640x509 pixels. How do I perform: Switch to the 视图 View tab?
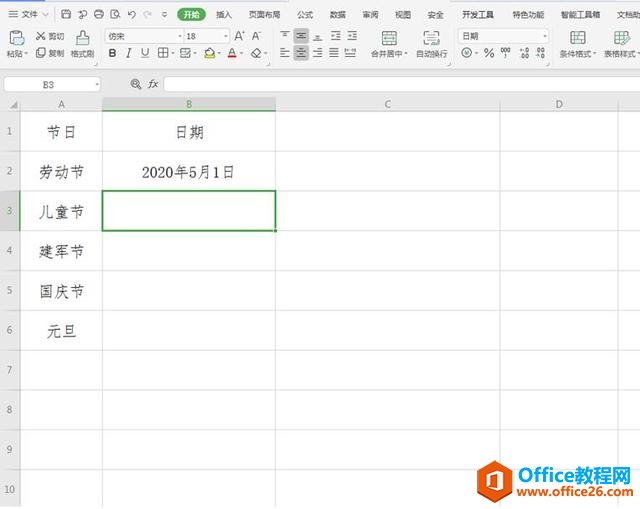(403, 15)
